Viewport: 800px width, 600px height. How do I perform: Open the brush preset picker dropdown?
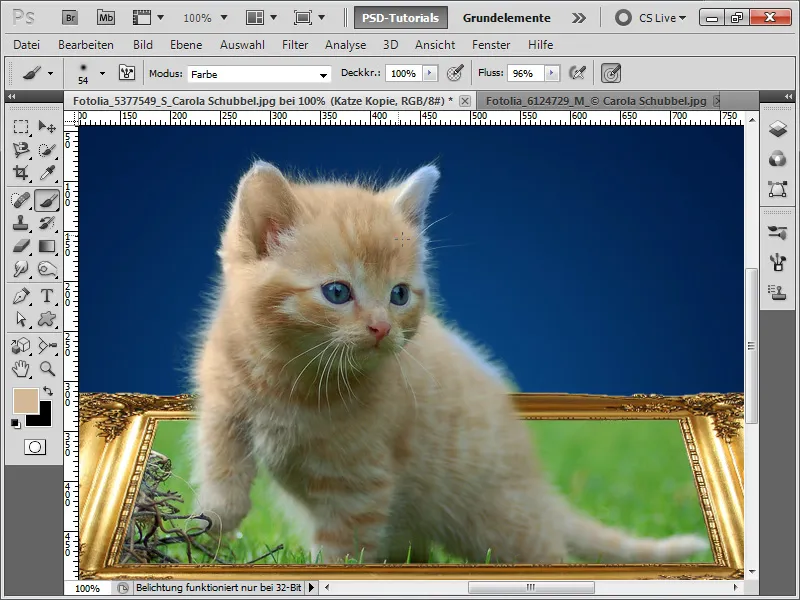tap(101, 73)
